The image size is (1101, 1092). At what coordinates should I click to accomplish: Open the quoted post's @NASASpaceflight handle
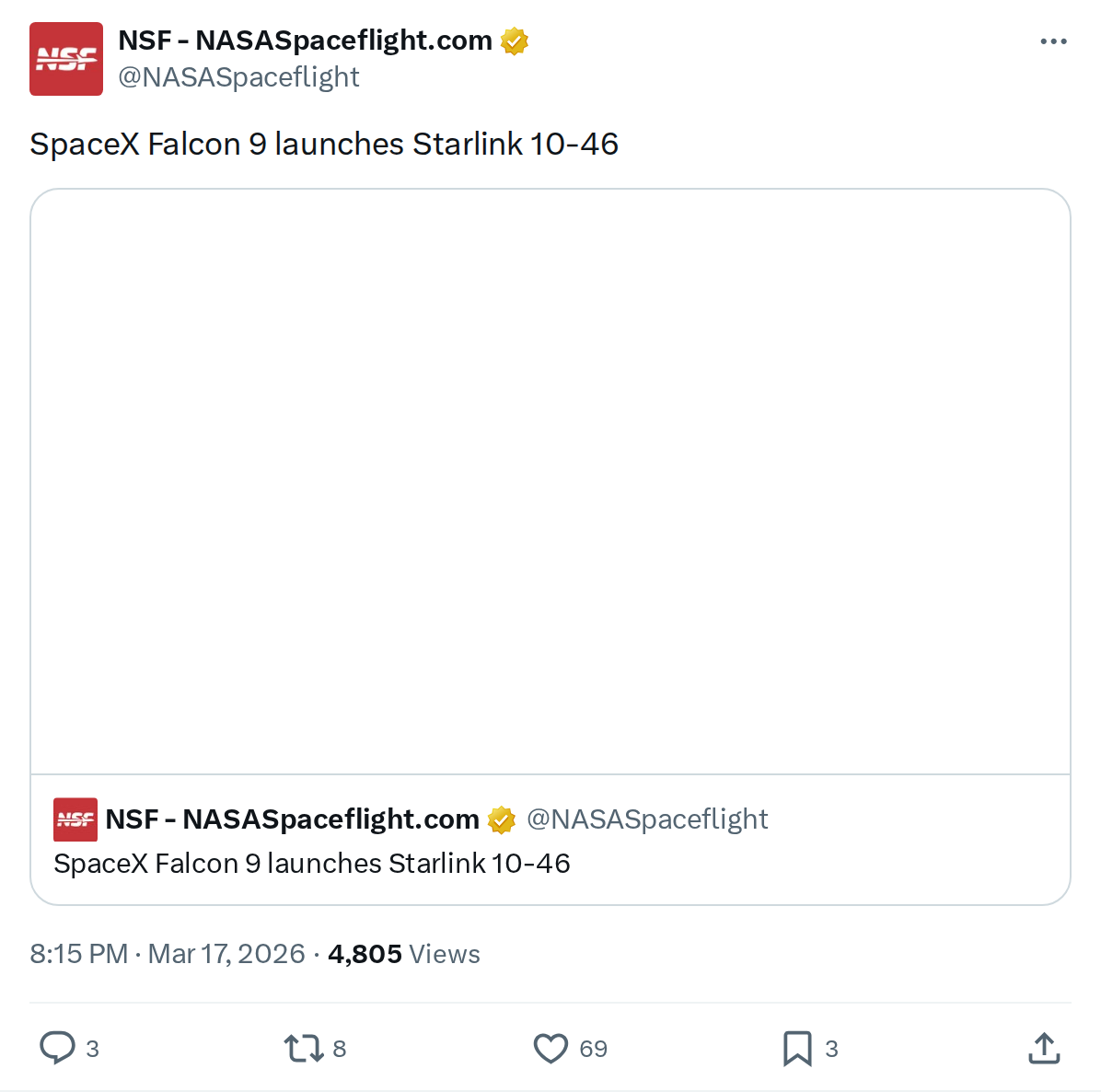click(646, 819)
